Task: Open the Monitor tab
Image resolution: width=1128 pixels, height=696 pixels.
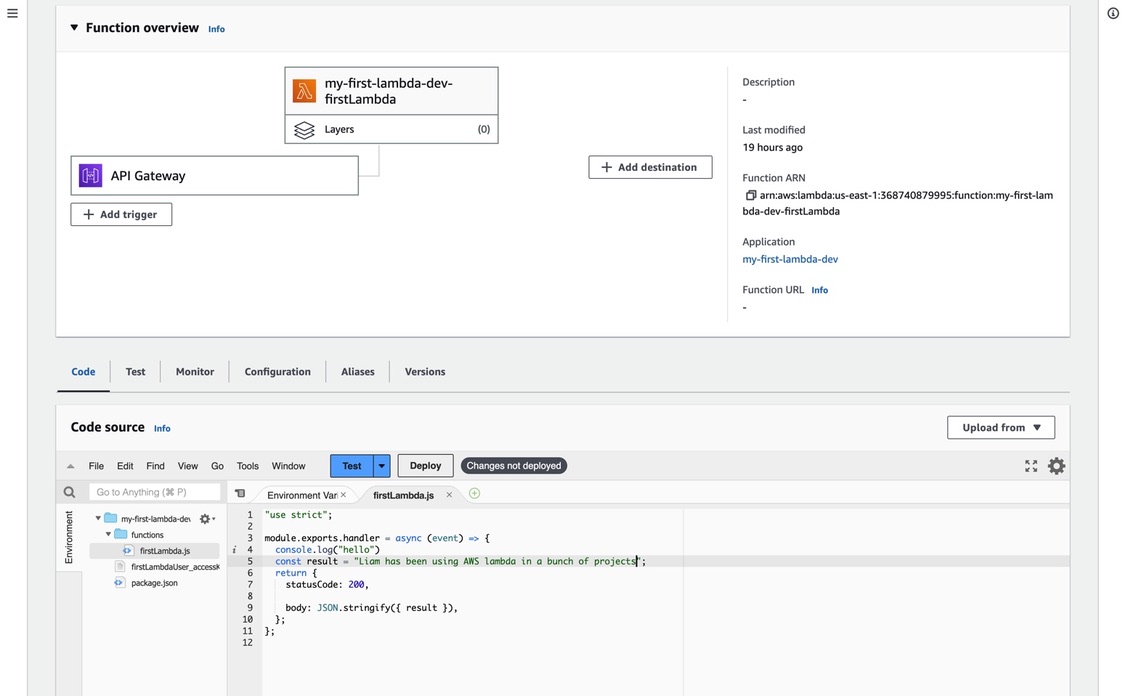Action: pyautogui.click(x=195, y=371)
